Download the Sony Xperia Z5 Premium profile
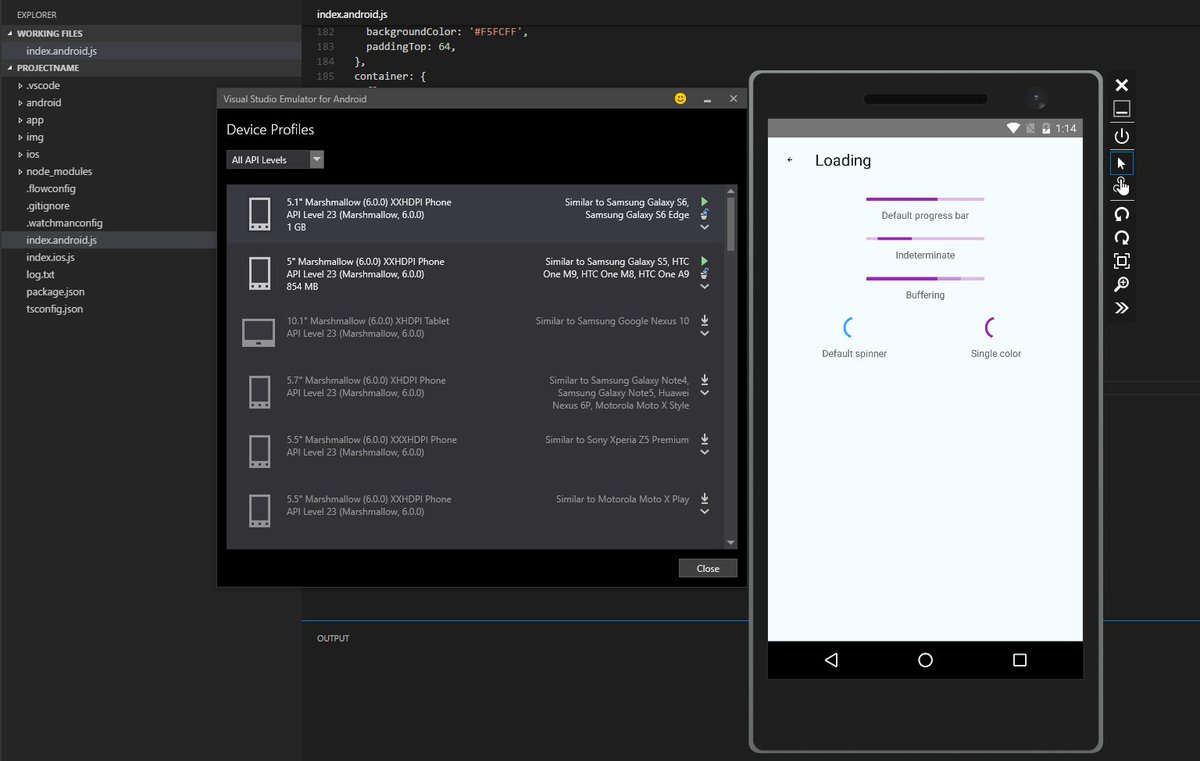The height and width of the screenshot is (761, 1200). tap(705, 439)
